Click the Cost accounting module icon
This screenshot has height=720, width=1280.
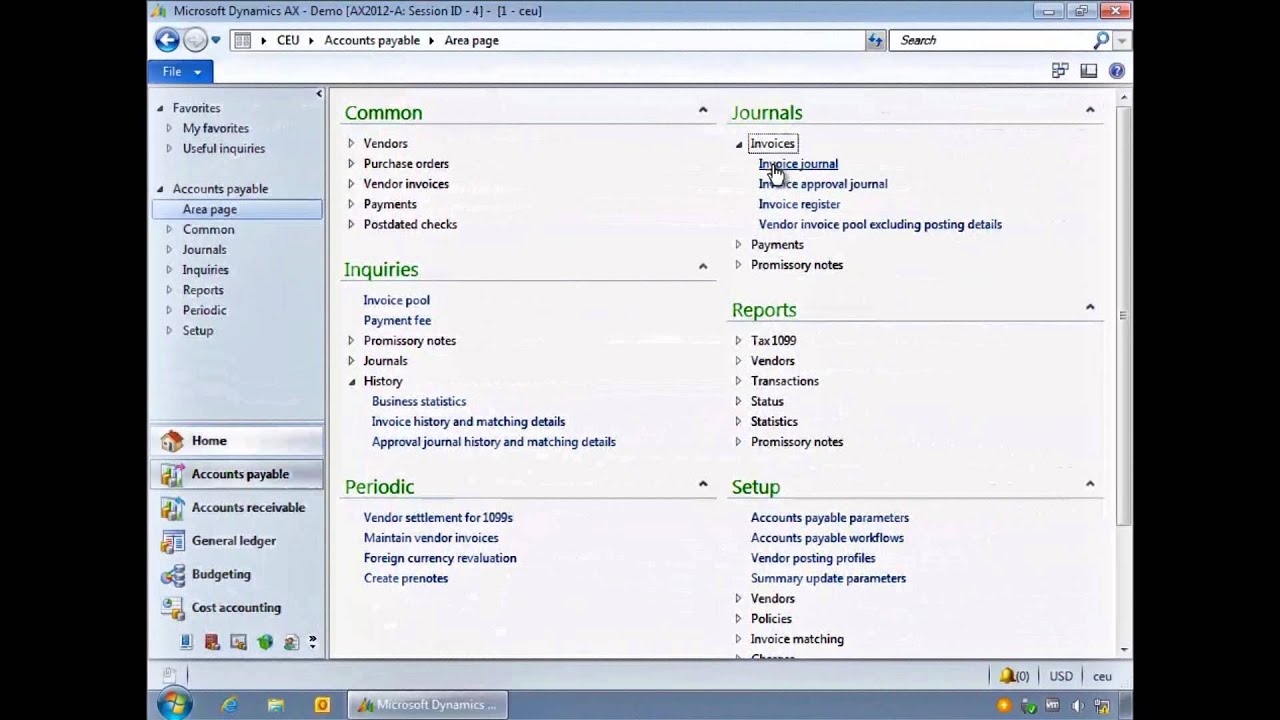pyautogui.click(x=172, y=608)
